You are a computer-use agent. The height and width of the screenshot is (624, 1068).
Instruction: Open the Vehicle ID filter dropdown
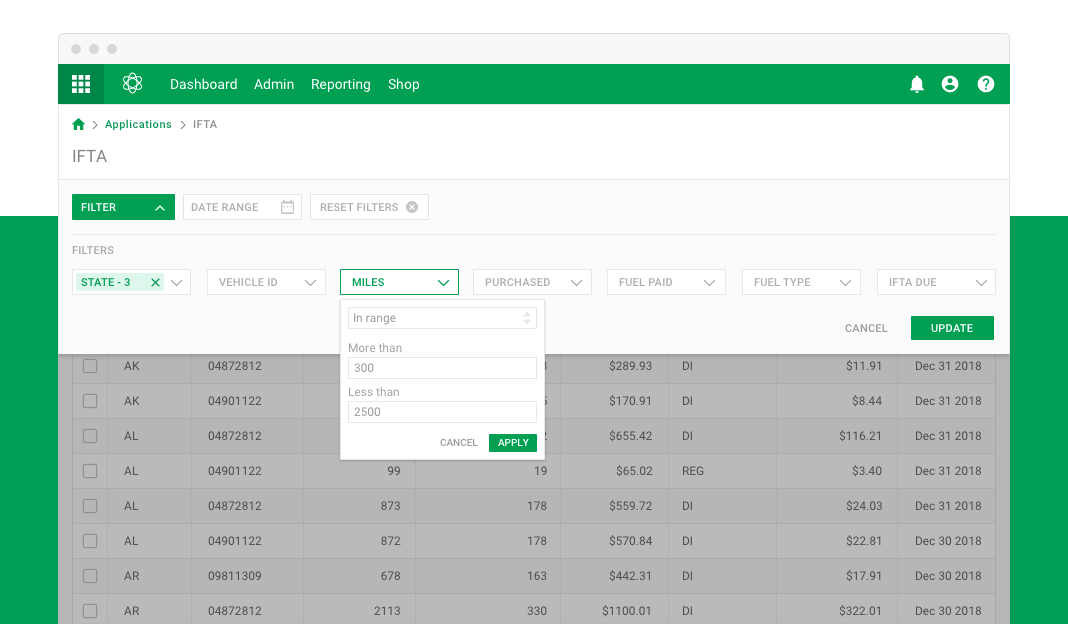[266, 282]
